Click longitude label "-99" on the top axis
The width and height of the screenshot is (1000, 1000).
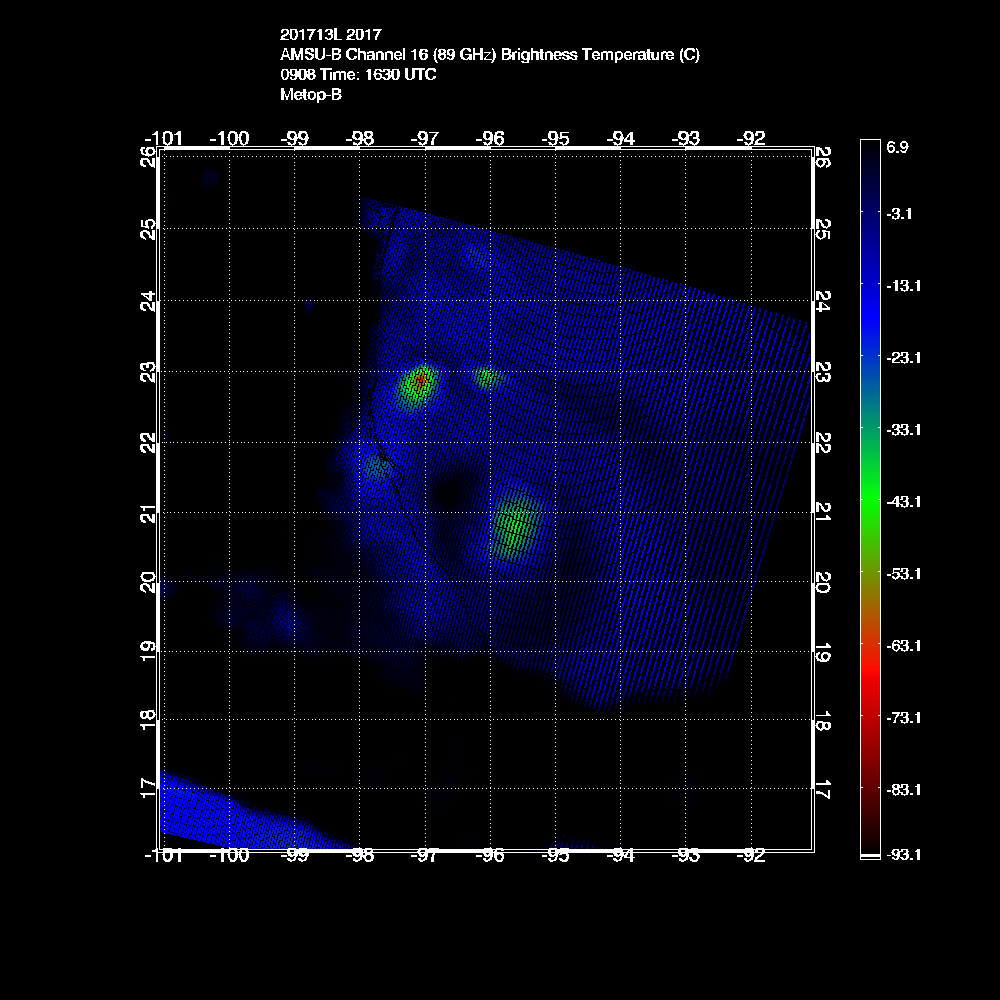(295, 138)
